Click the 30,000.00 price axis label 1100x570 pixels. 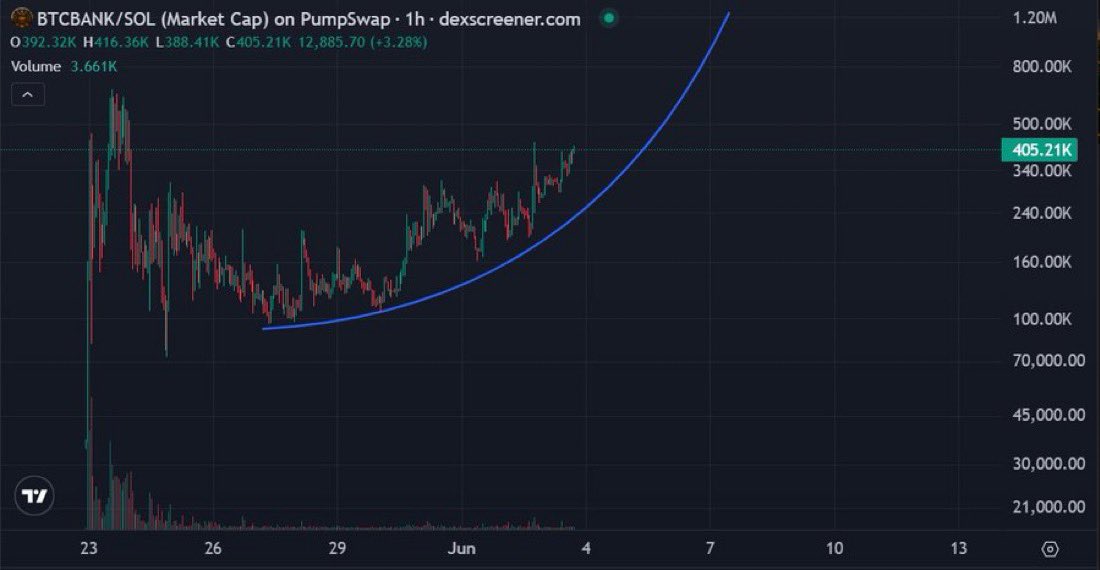pyautogui.click(x=1049, y=463)
